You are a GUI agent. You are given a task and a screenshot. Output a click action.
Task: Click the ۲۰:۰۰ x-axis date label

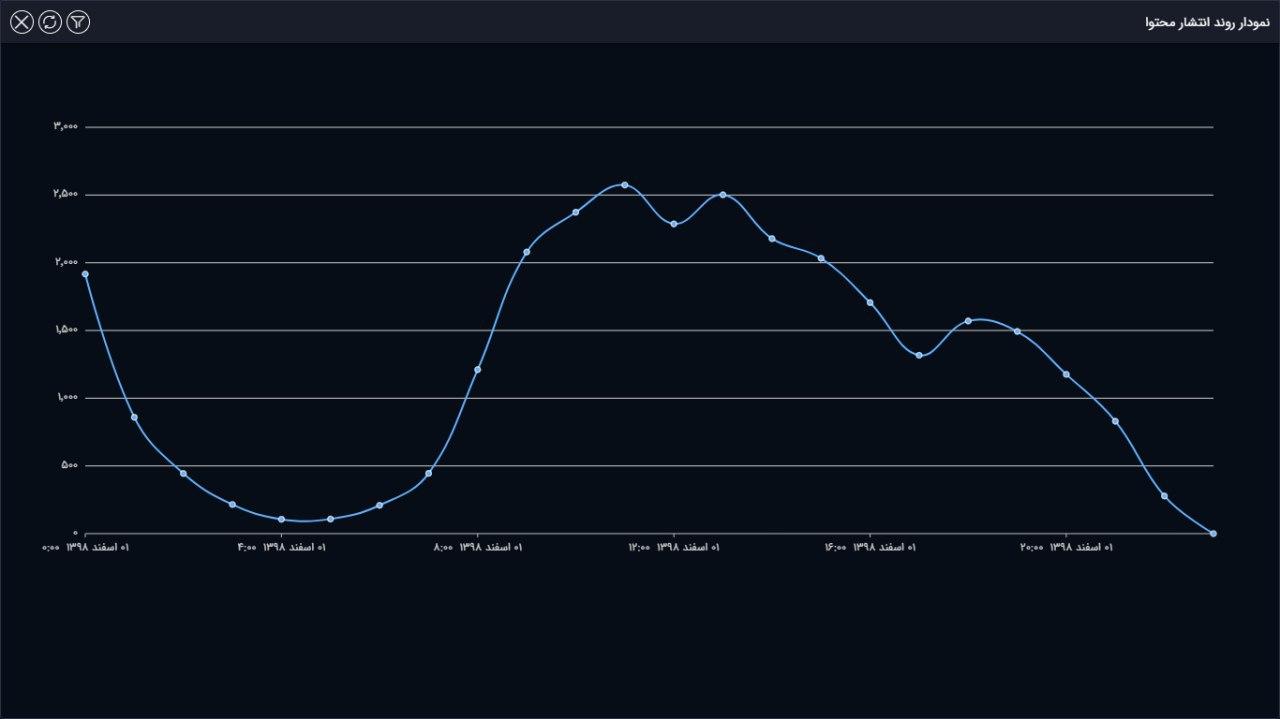1066,547
